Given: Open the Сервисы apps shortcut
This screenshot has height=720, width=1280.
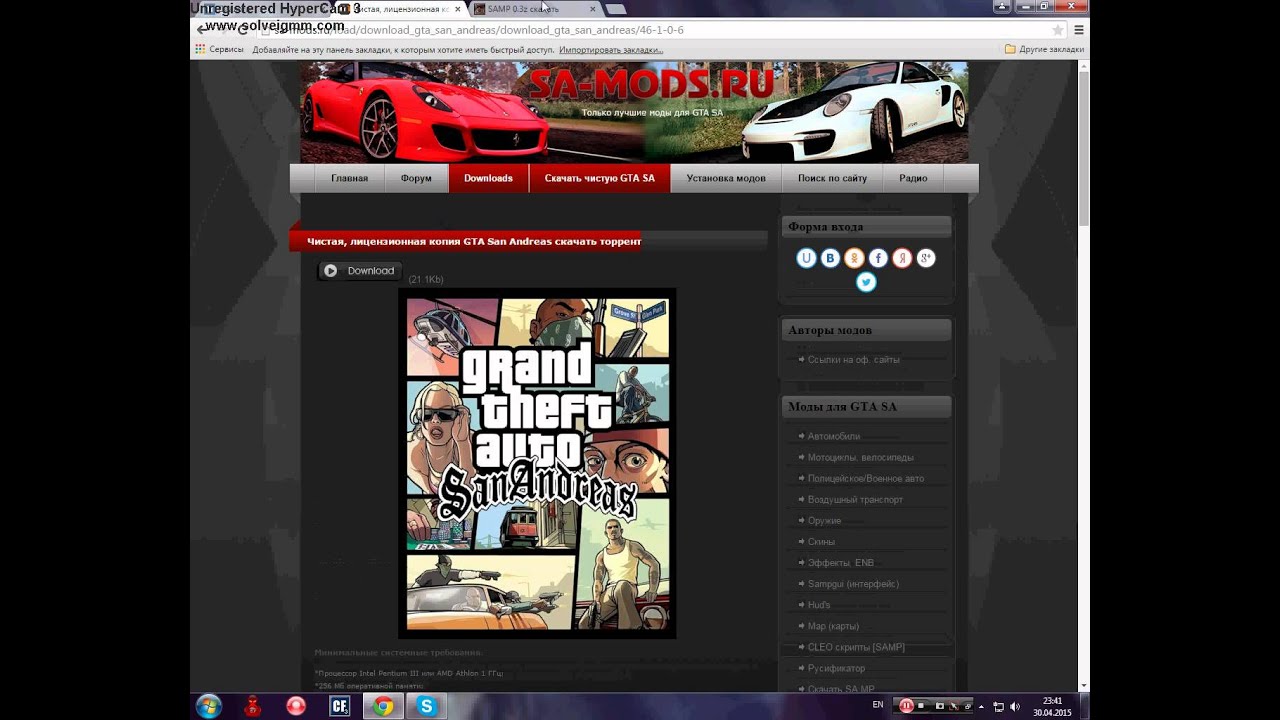Looking at the screenshot, I should pos(219,49).
